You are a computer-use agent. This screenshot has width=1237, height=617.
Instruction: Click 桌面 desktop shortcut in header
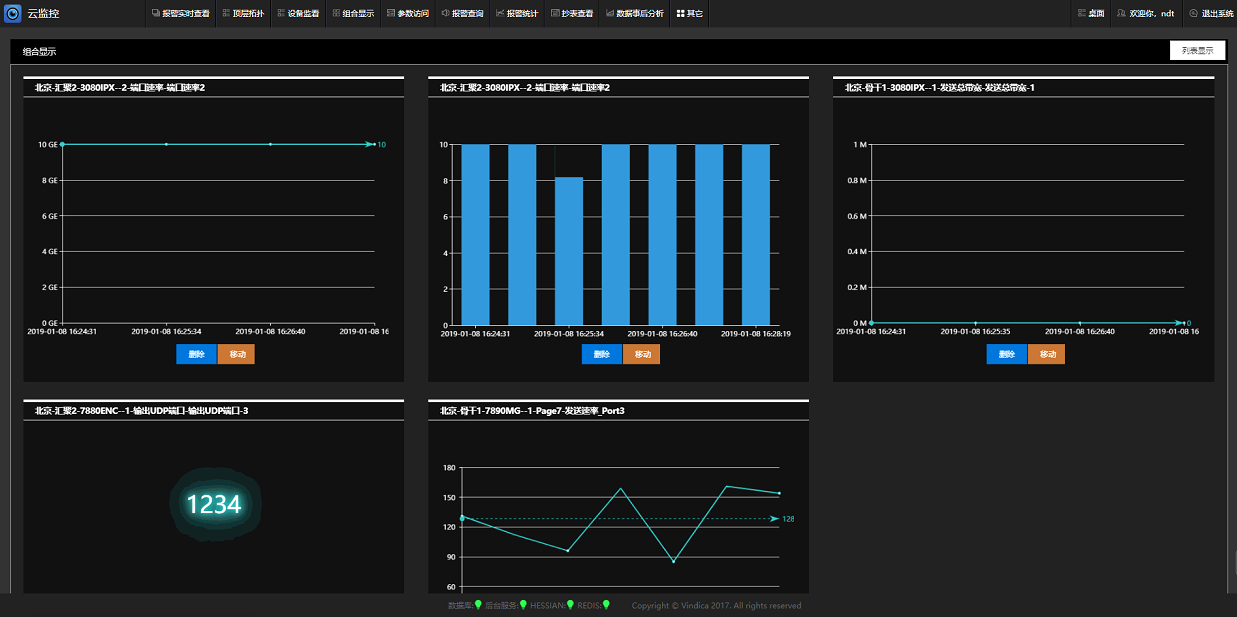1091,14
